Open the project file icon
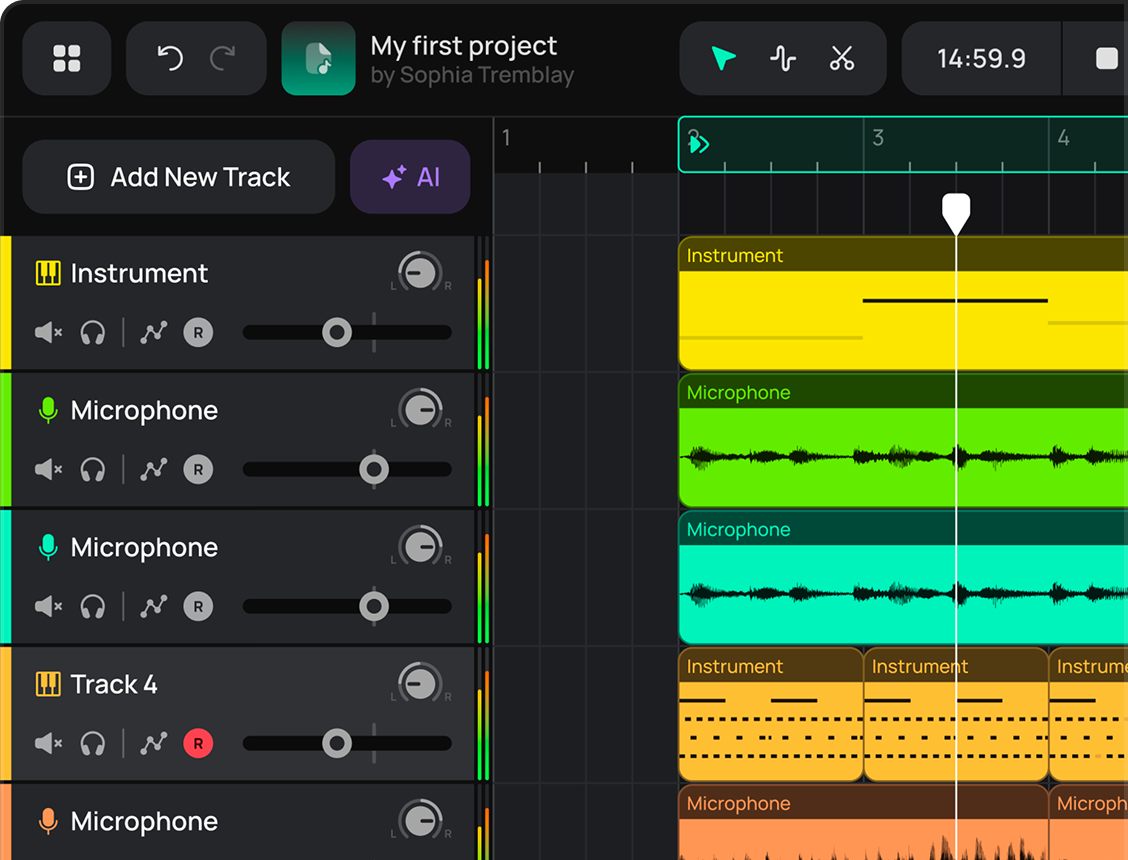Screen dimensions: 1128x860 [318, 59]
